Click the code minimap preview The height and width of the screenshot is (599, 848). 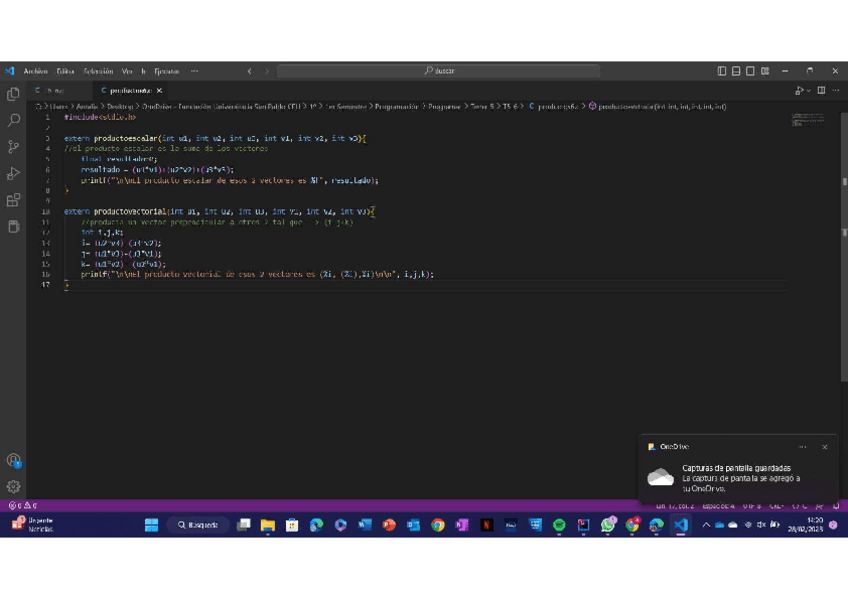click(x=808, y=120)
